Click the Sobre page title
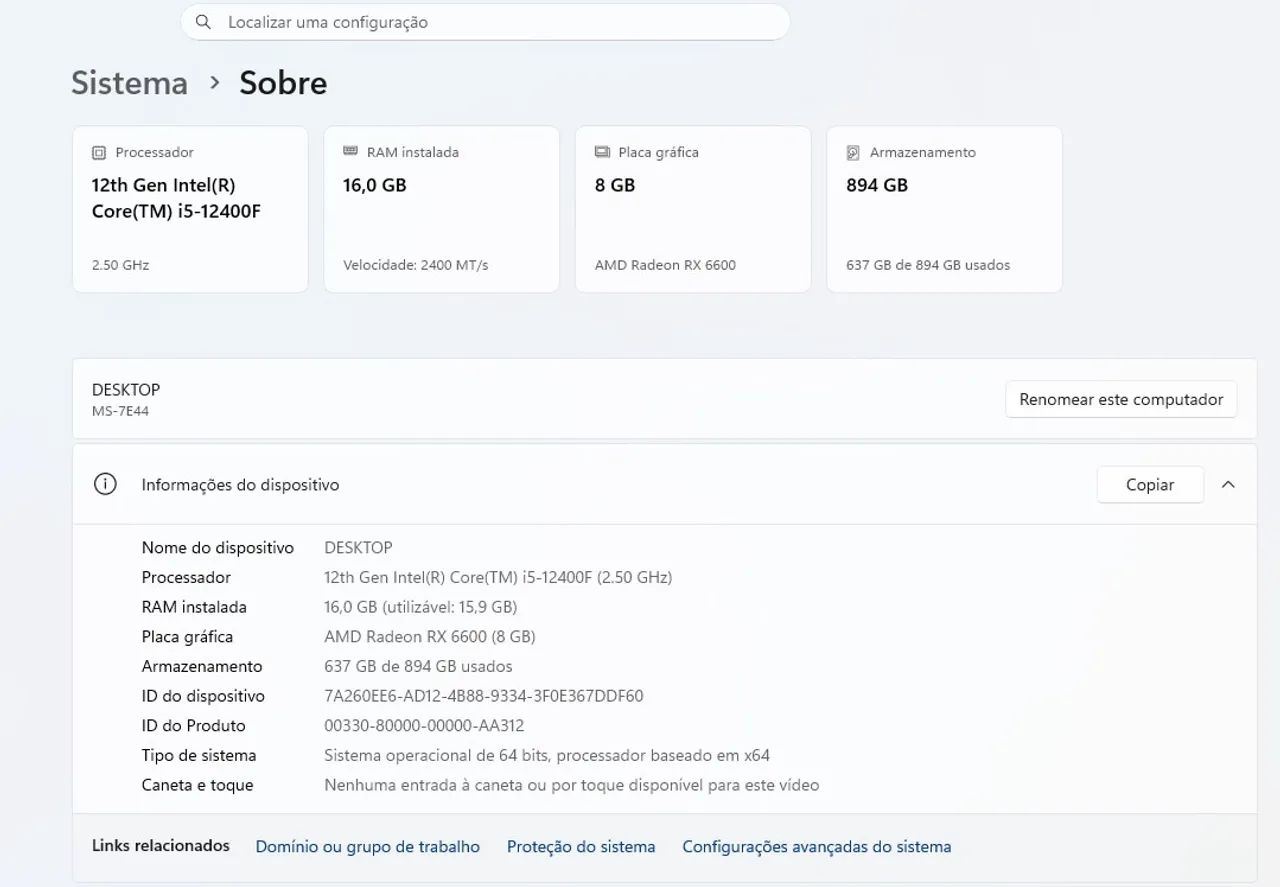The width and height of the screenshot is (1280, 887). 283,82
